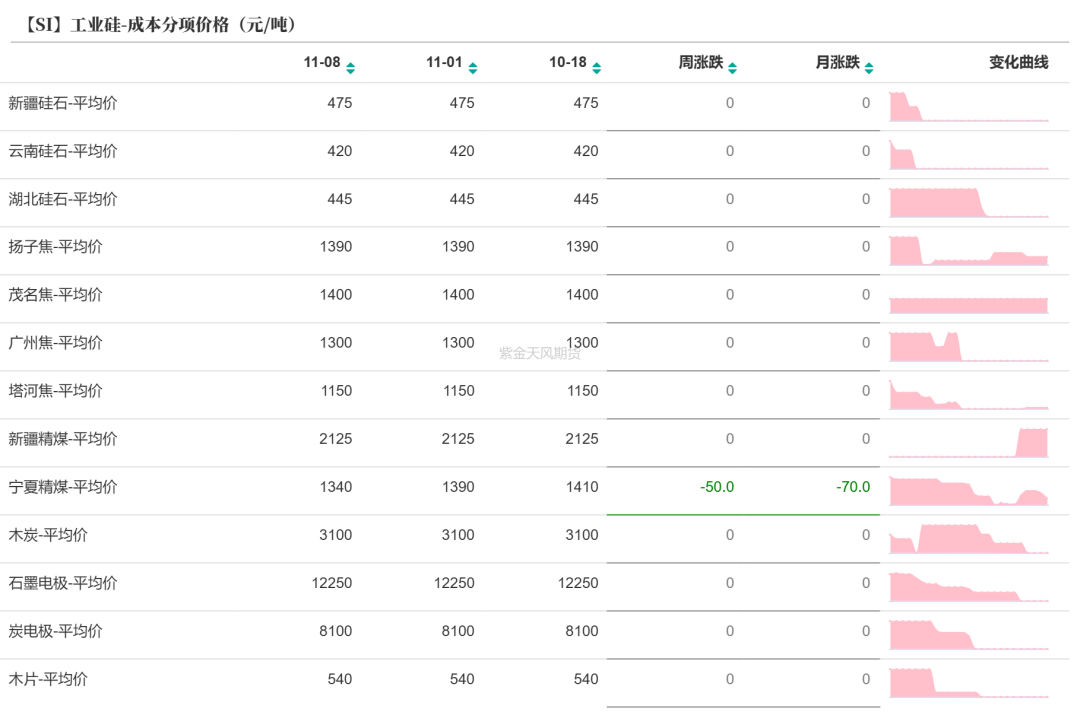Click the -50.0 weekly change value

[x=717, y=487]
